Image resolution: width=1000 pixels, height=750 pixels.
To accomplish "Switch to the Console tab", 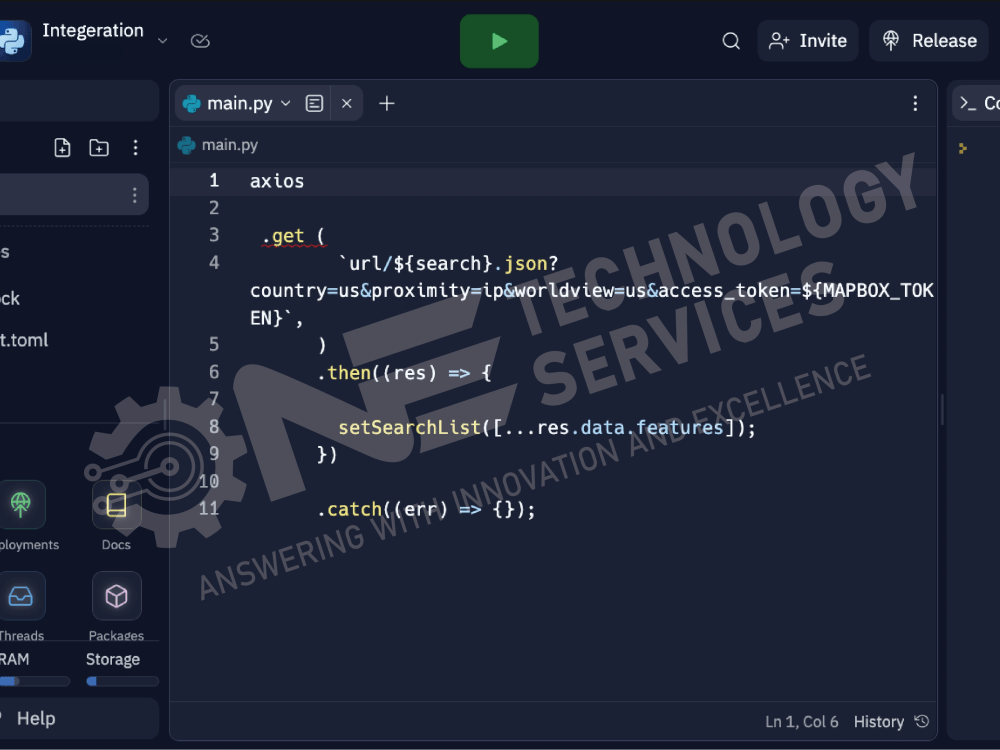I will 979,103.
